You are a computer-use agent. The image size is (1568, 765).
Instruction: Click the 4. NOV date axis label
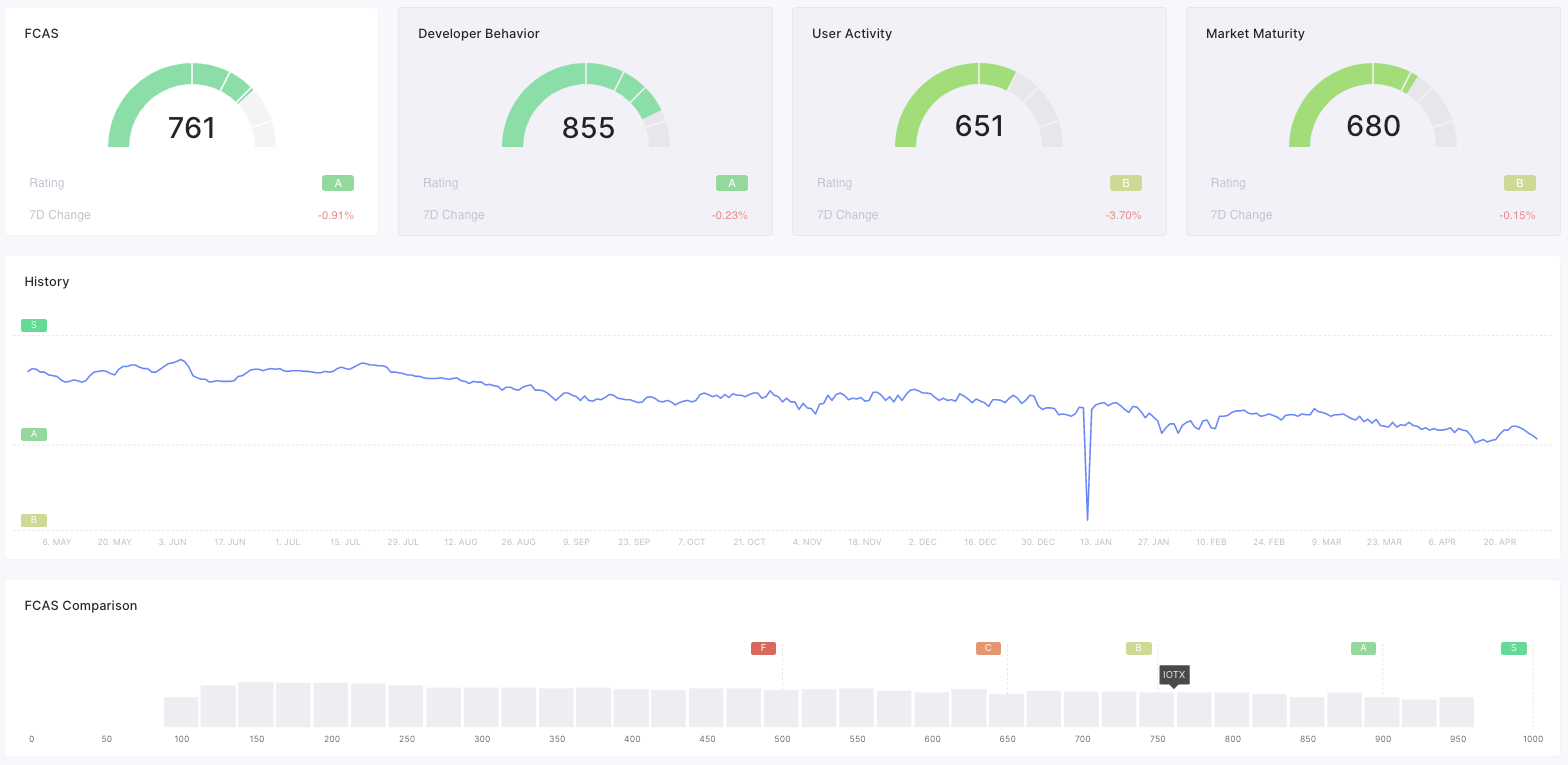[807, 542]
